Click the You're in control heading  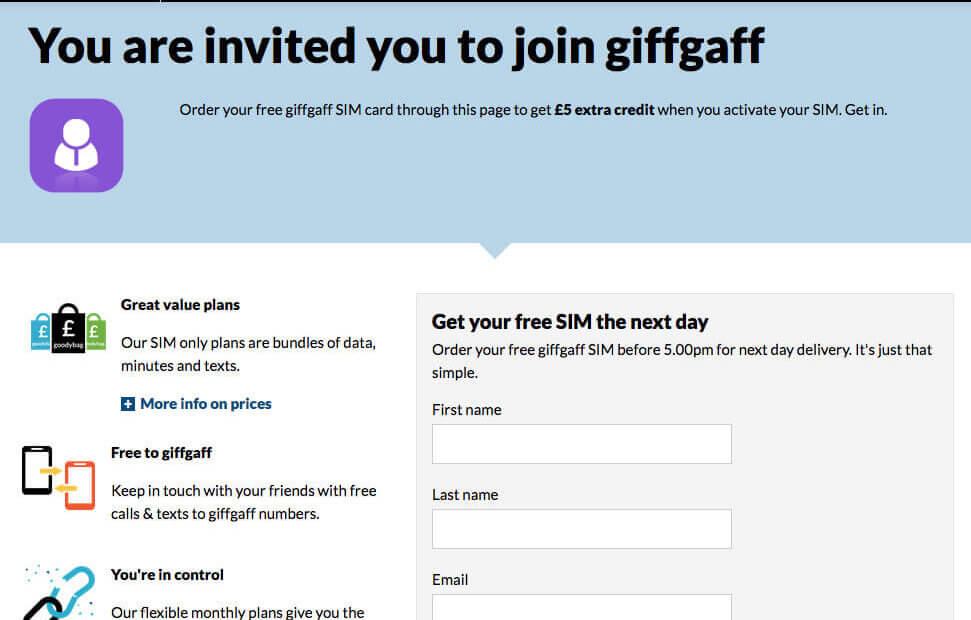tap(167, 575)
